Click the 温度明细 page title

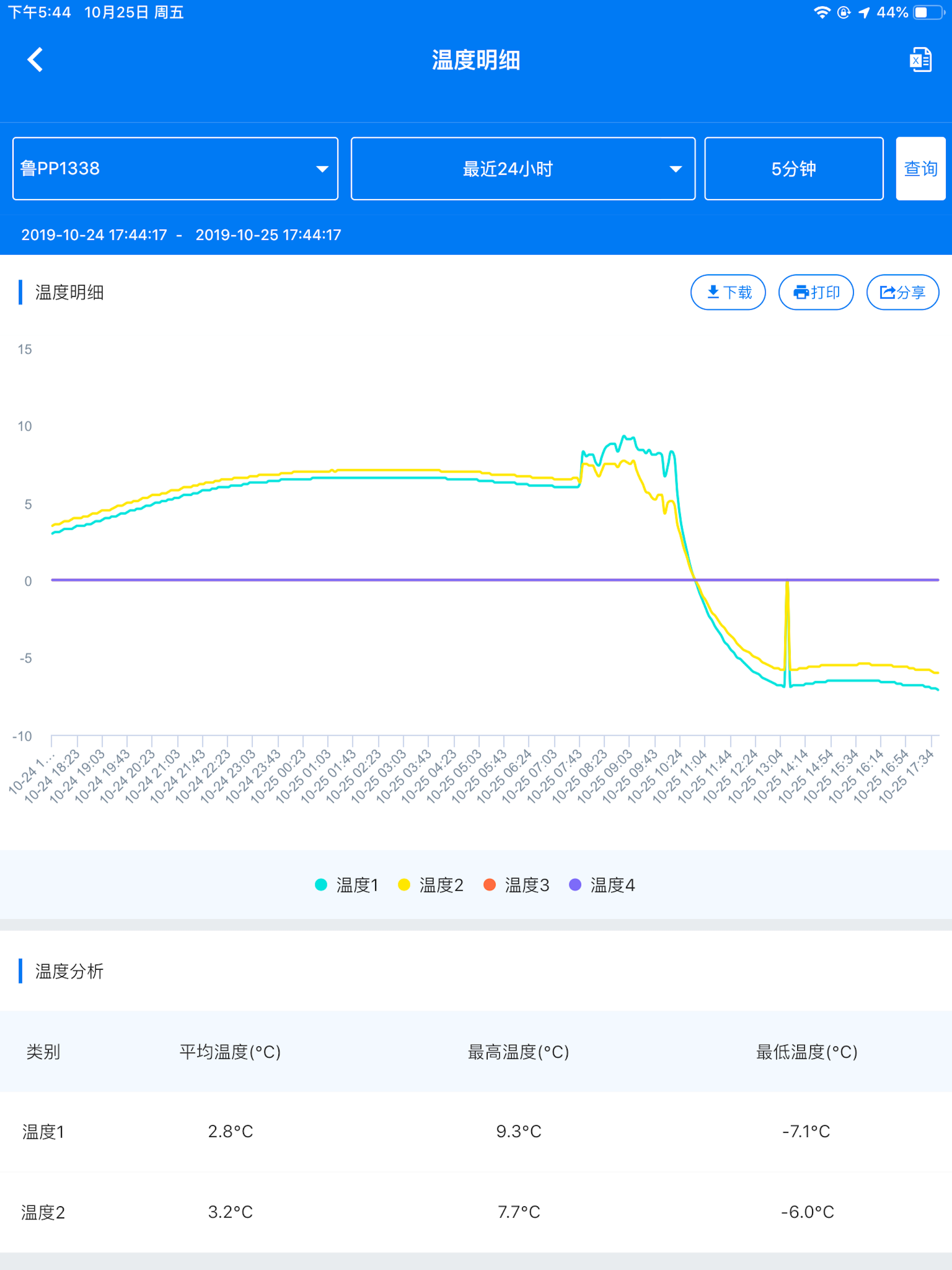point(476,60)
